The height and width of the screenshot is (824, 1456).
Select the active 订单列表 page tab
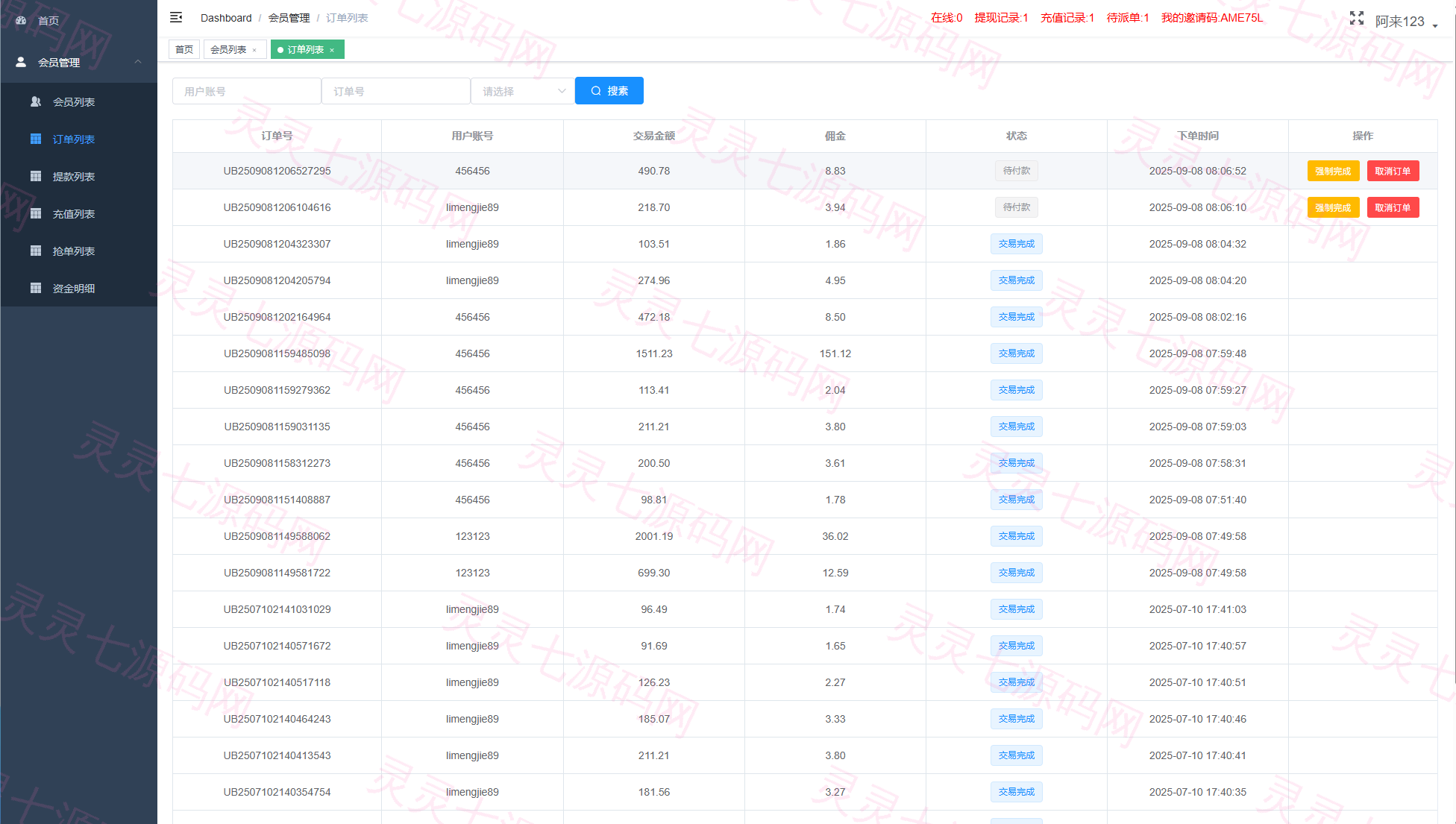307,50
